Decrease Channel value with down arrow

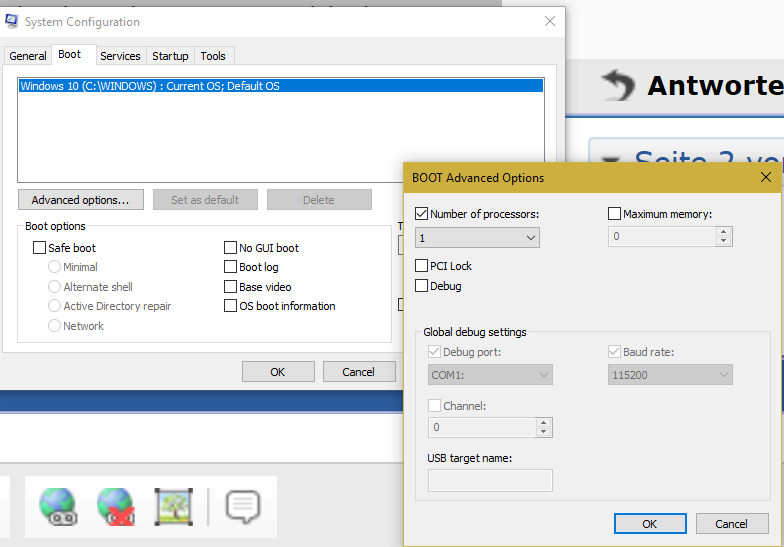coord(544,432)
